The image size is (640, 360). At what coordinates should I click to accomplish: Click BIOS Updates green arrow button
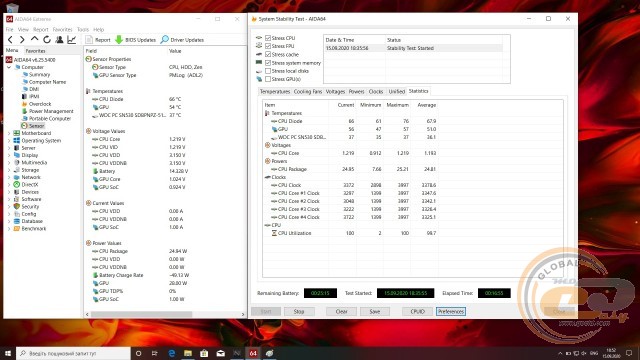[x=135, y=40]
